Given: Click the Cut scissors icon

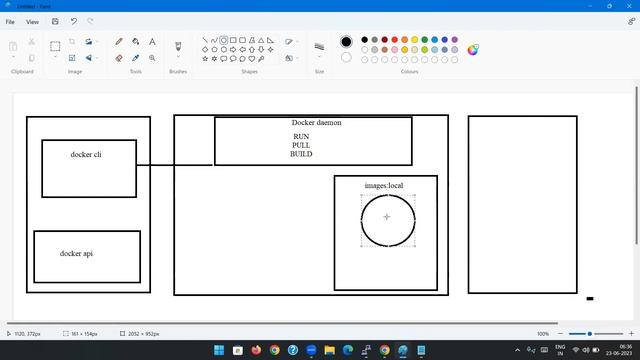Looking at the screenshot, I should tap(31, 42).
